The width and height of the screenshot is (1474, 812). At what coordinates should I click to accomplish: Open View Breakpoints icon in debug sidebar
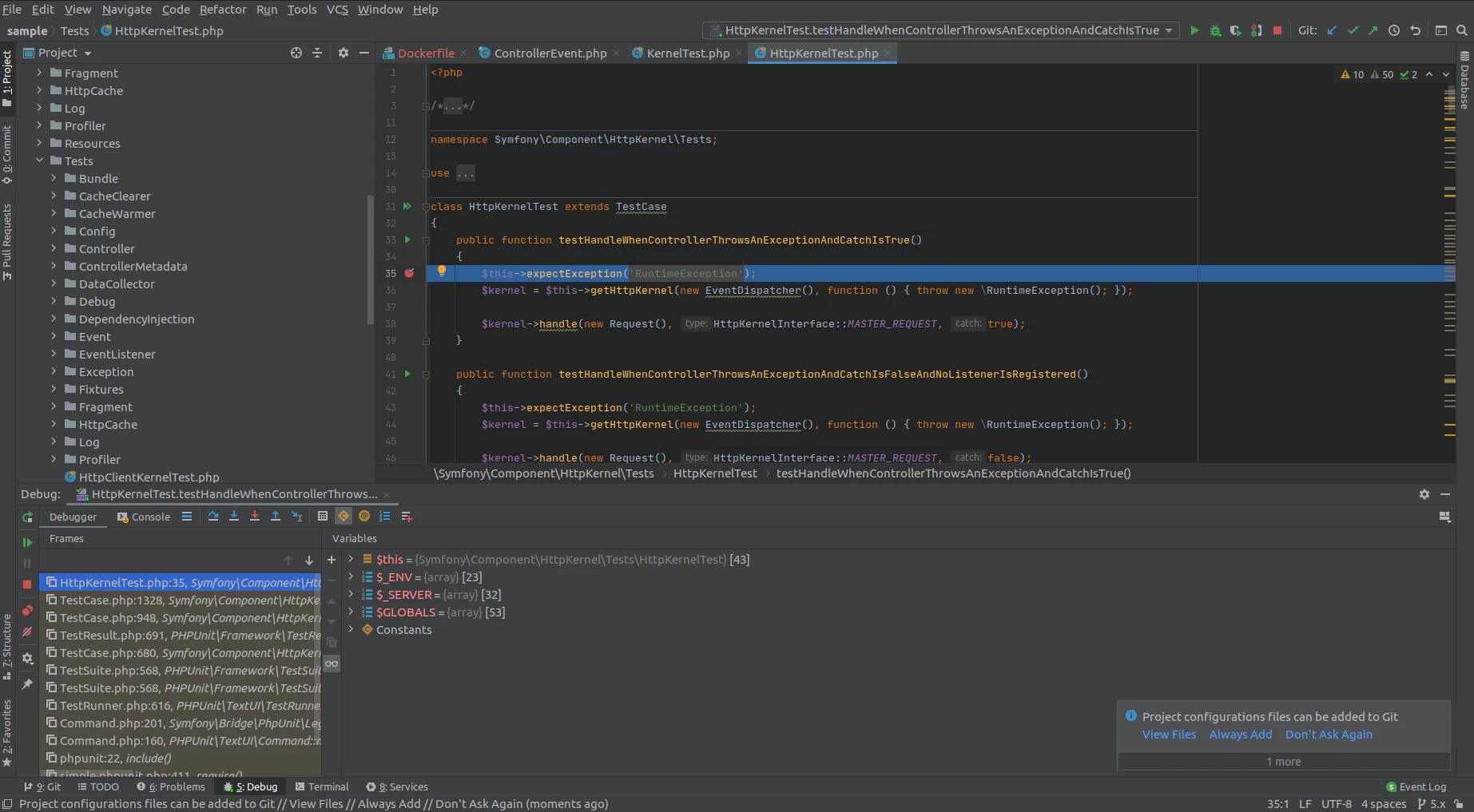tap(27, 611)
